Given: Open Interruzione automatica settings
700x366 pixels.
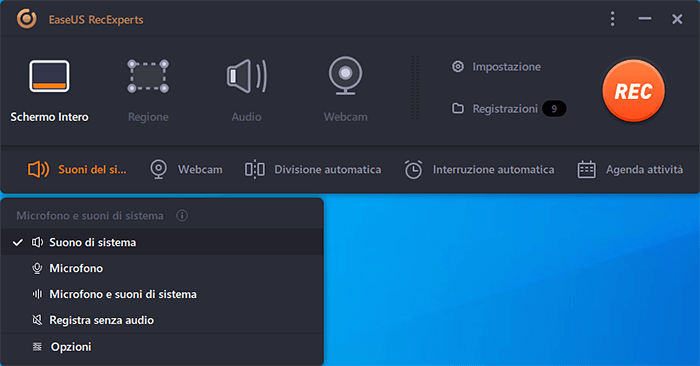Looking at the screenshot, I should pos(479,170).
